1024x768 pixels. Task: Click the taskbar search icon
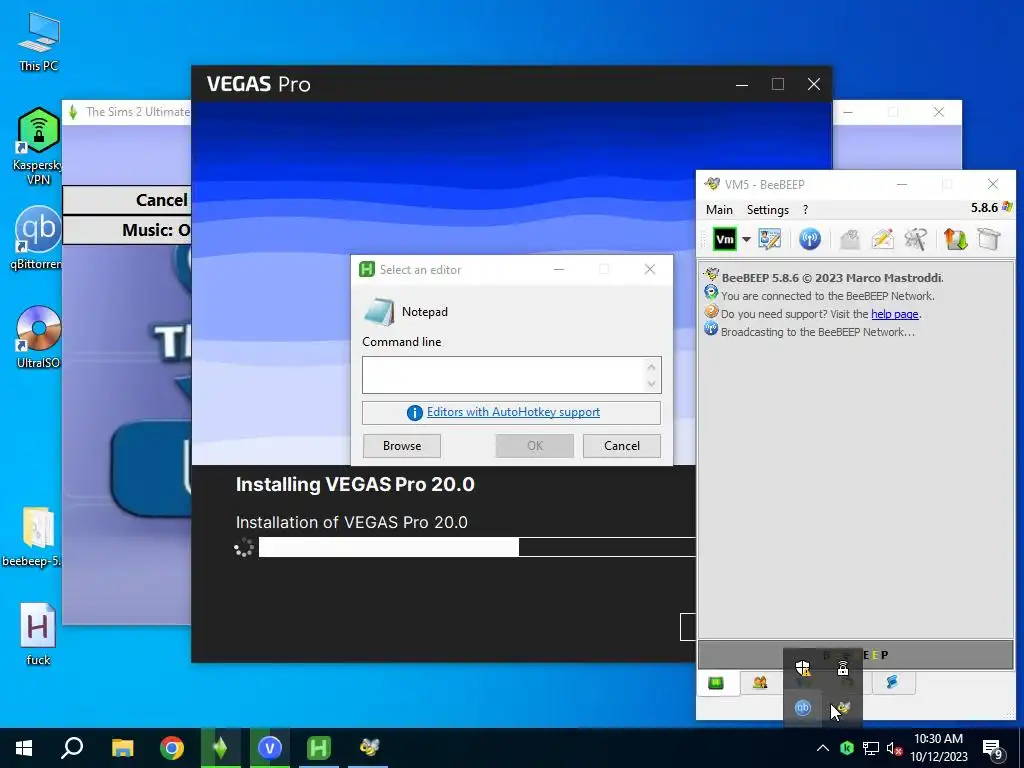pyautogui.click(x=72, y=748)
